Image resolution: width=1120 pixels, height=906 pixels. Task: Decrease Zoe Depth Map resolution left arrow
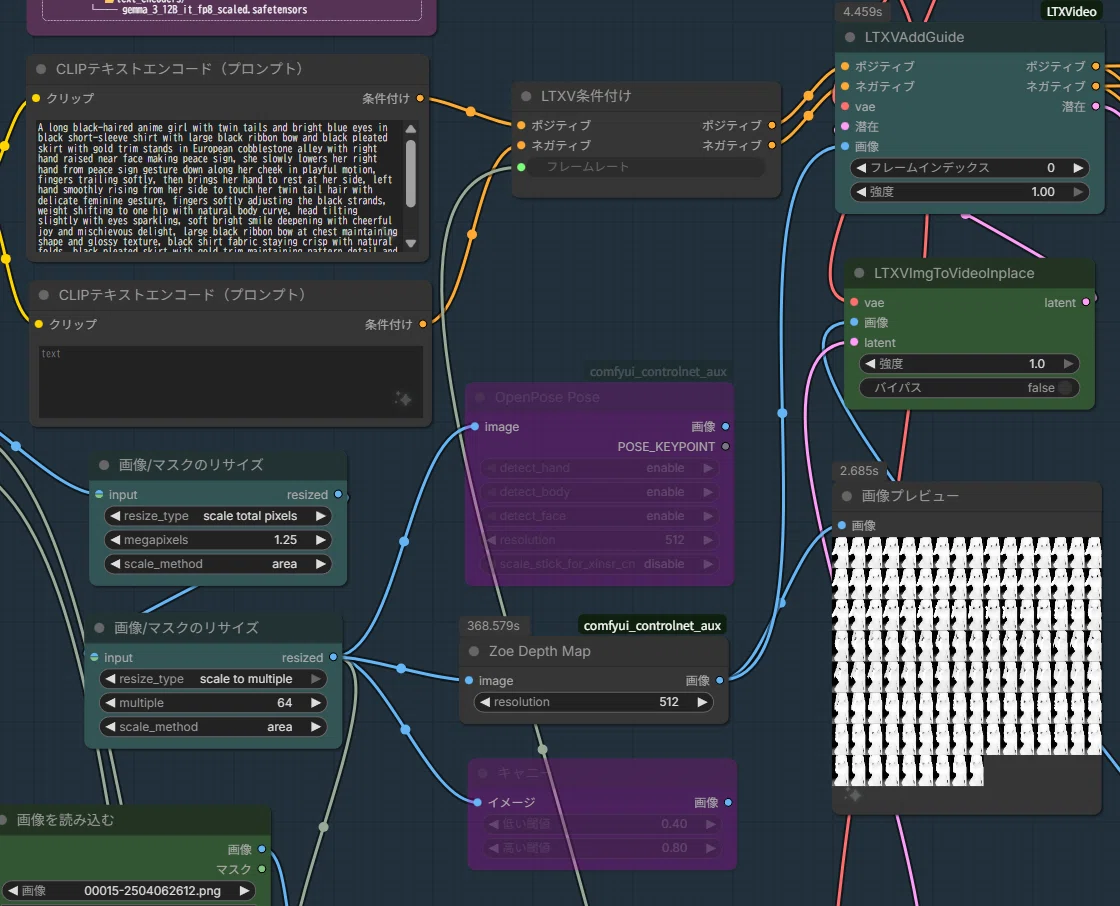click(485, 702)
